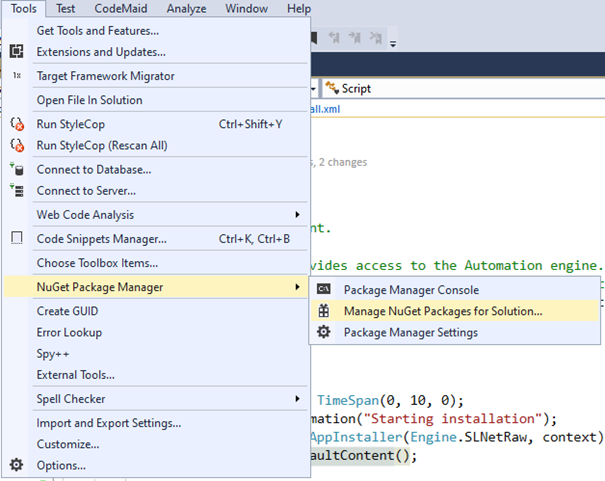Choose Open File In Solution
Viewport: 605px width, 481px height.
tap(156, 100)
